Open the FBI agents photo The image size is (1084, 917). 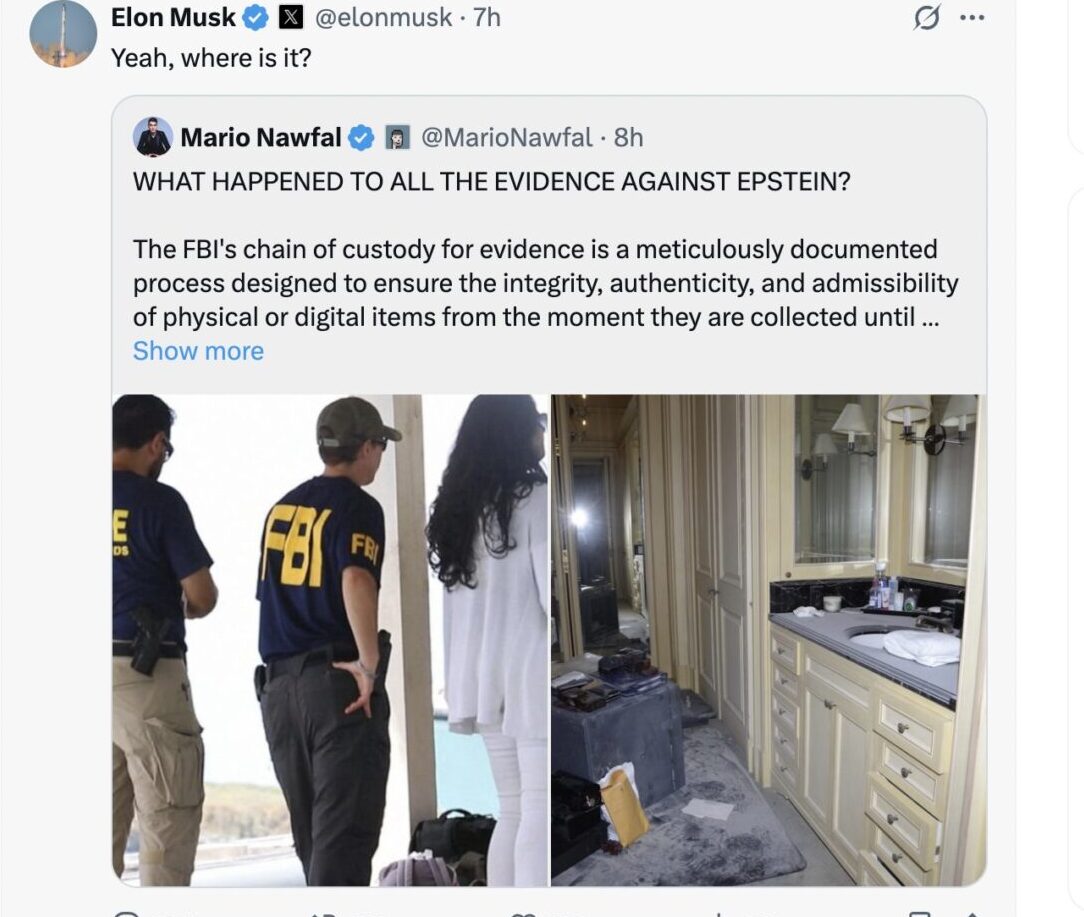click(x=330, y=640)
